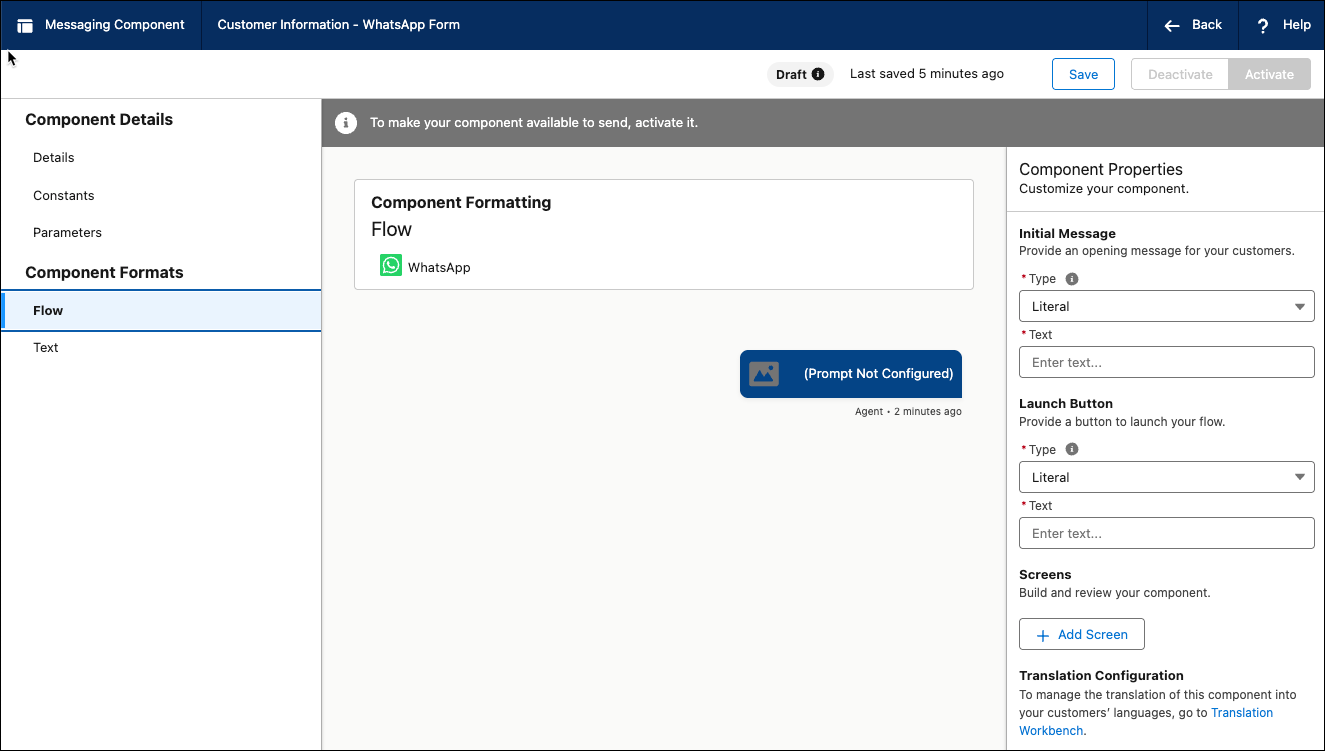
Task: Click the Messaging Component app icon
Action: click(26, 26)
